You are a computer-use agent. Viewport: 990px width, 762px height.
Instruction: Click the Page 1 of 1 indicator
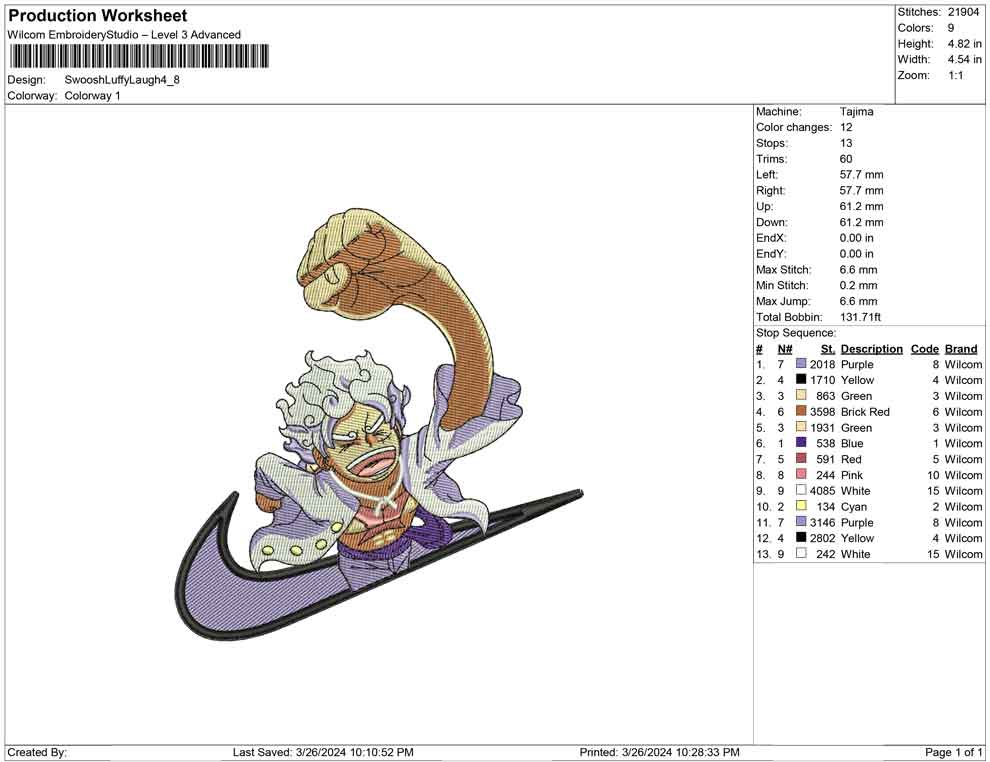tap(953, 752)
